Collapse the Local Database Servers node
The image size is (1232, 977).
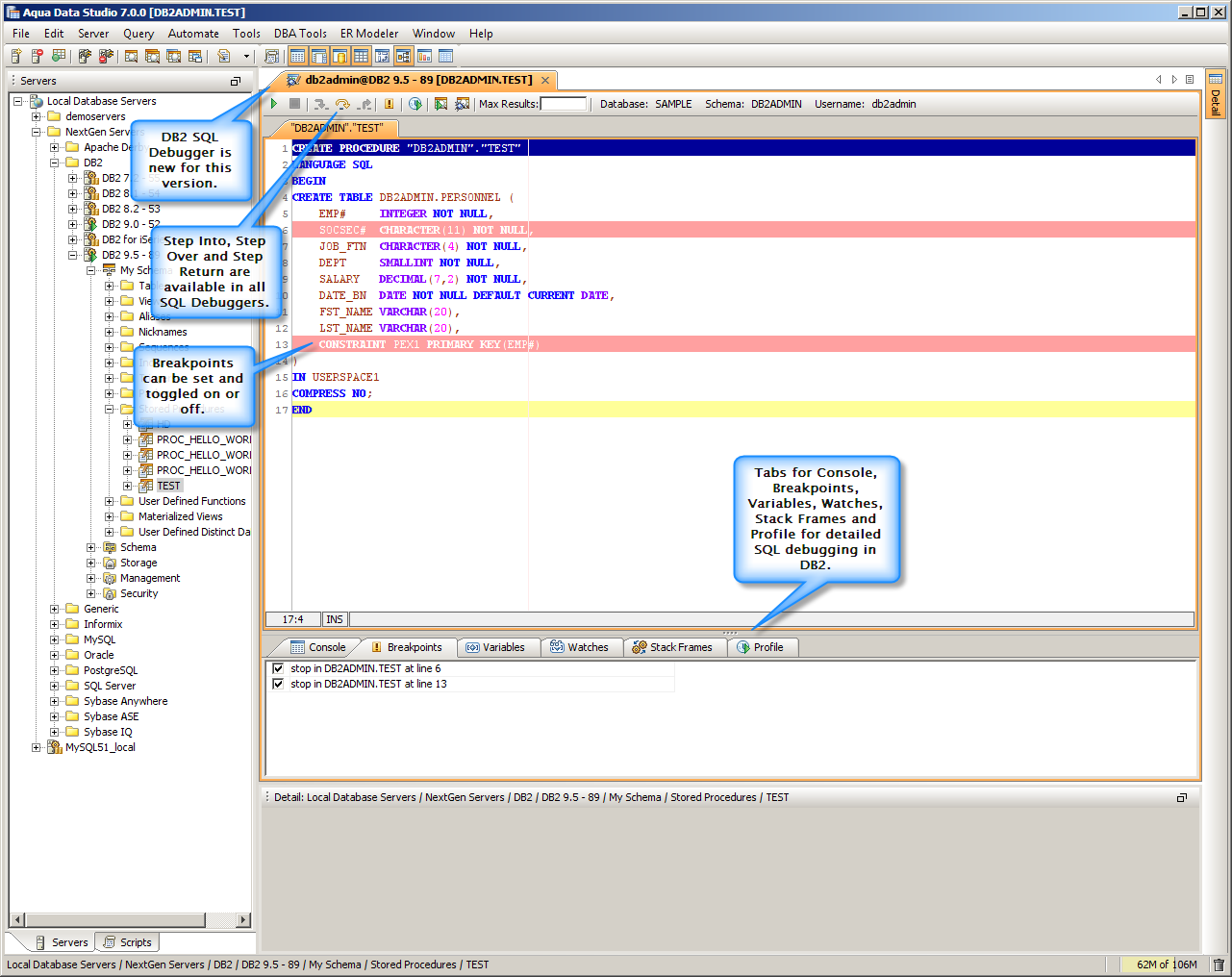[x=18, y=101]
